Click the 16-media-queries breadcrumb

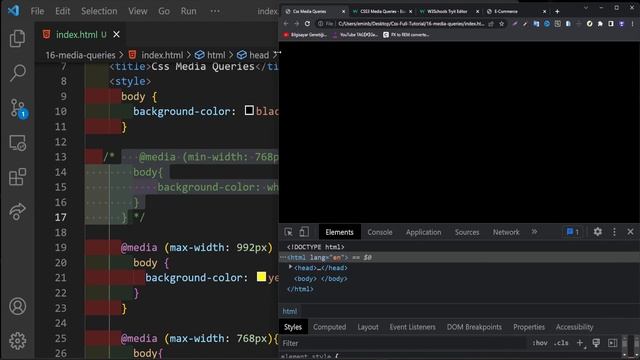click(80, 55)
